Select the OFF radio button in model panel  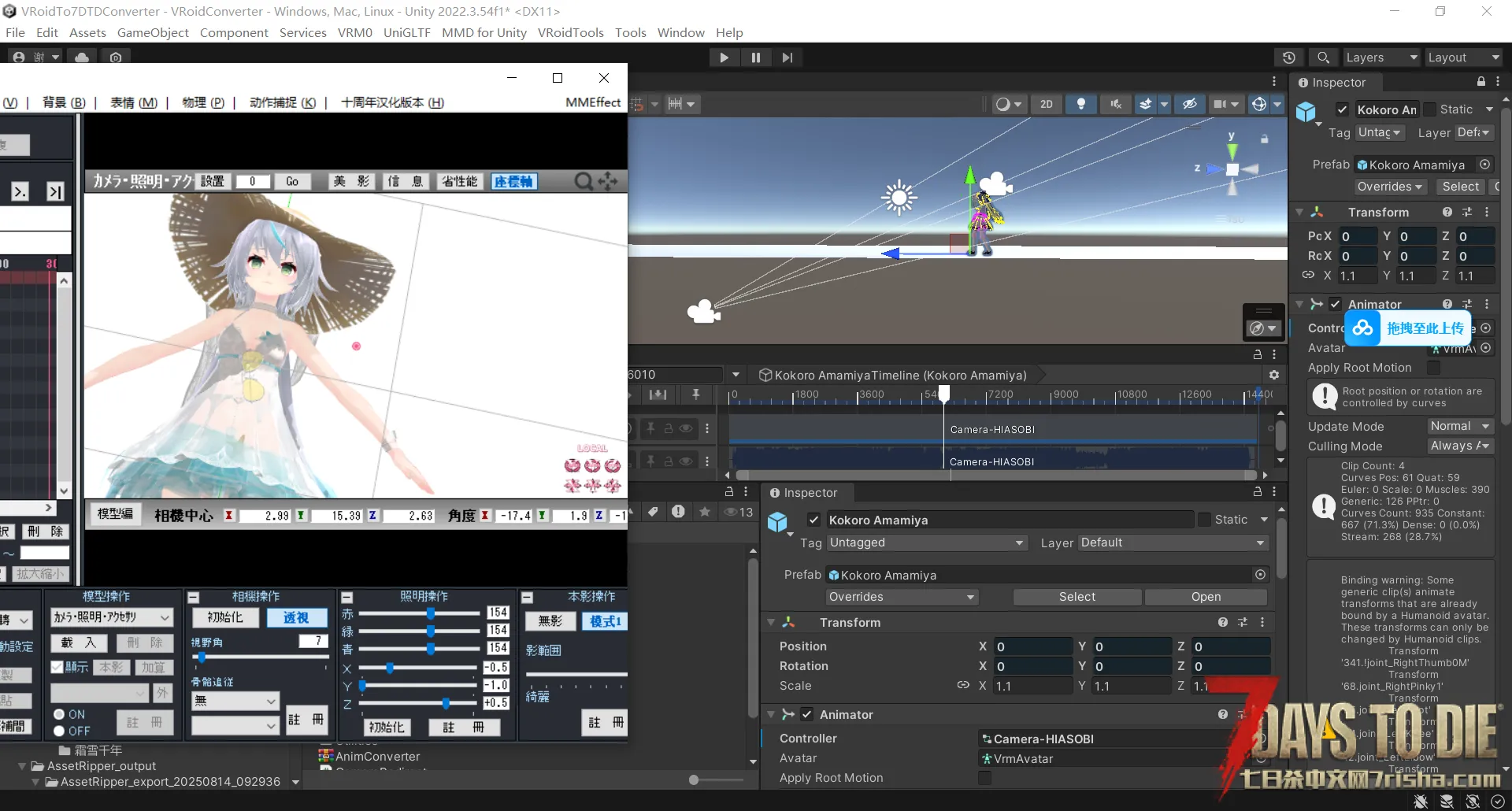[59, 731]
